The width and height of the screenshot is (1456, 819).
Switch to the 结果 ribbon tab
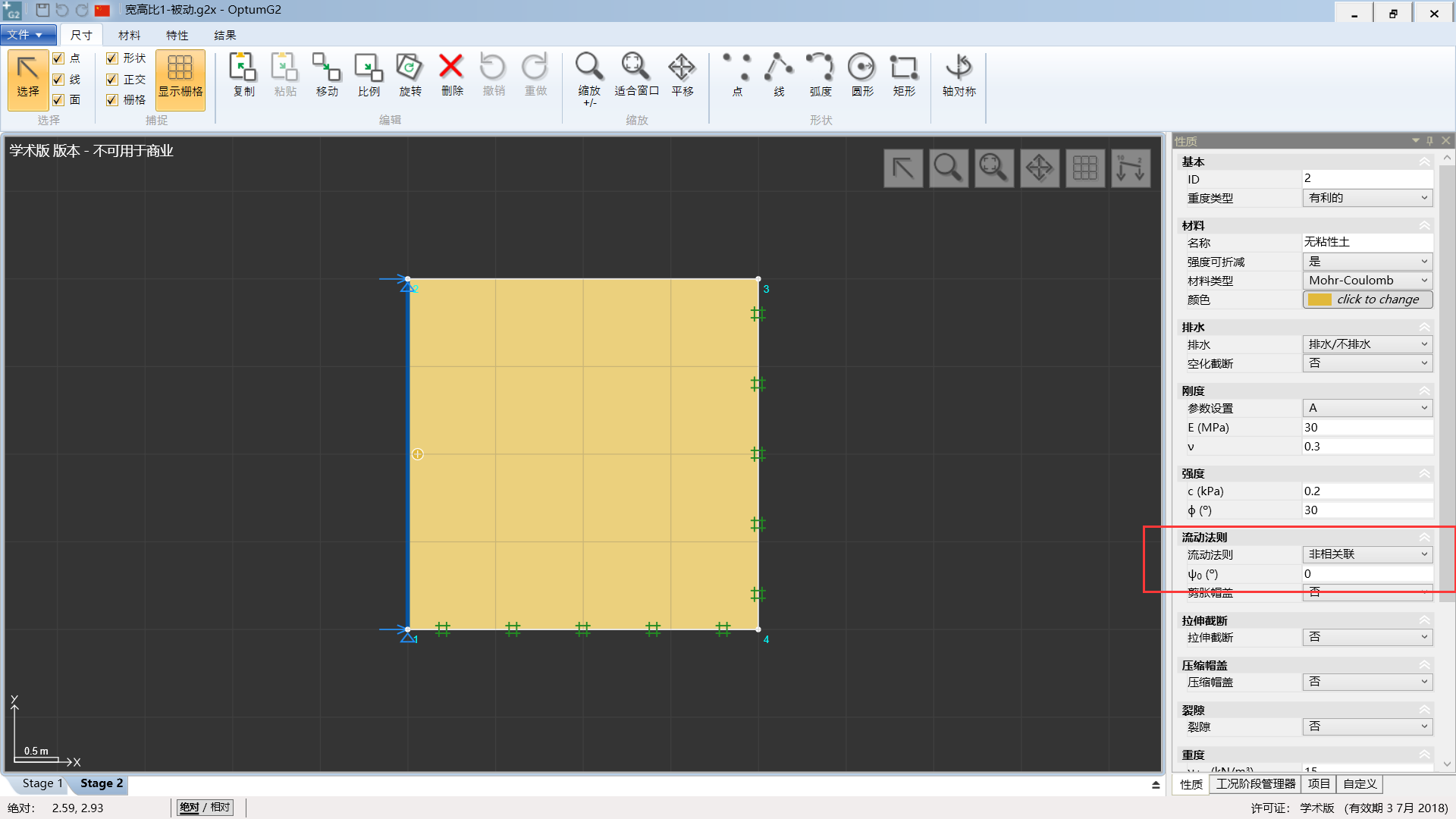click(x=224, y=36)
